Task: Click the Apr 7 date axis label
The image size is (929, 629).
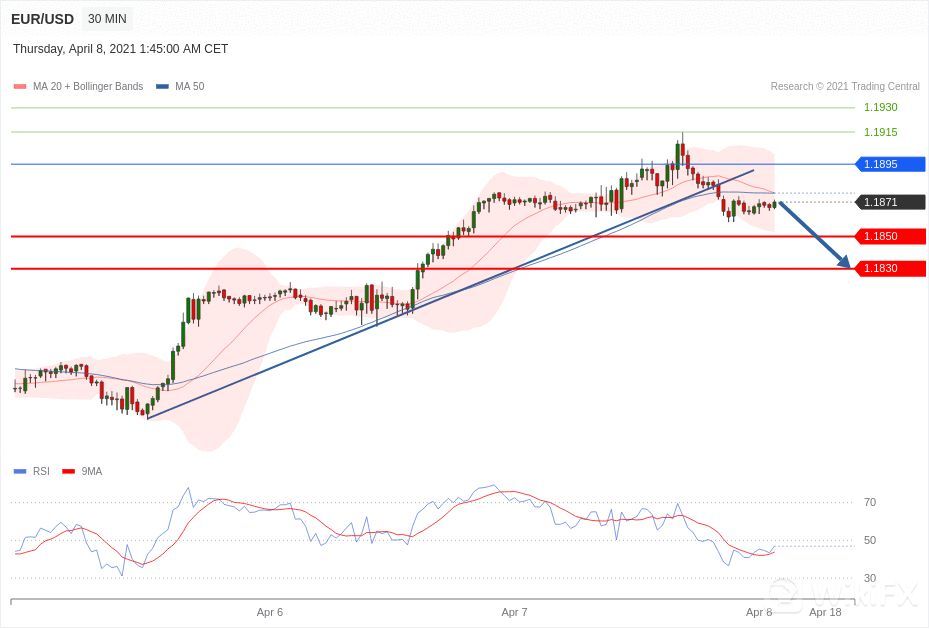Action: 514,612
